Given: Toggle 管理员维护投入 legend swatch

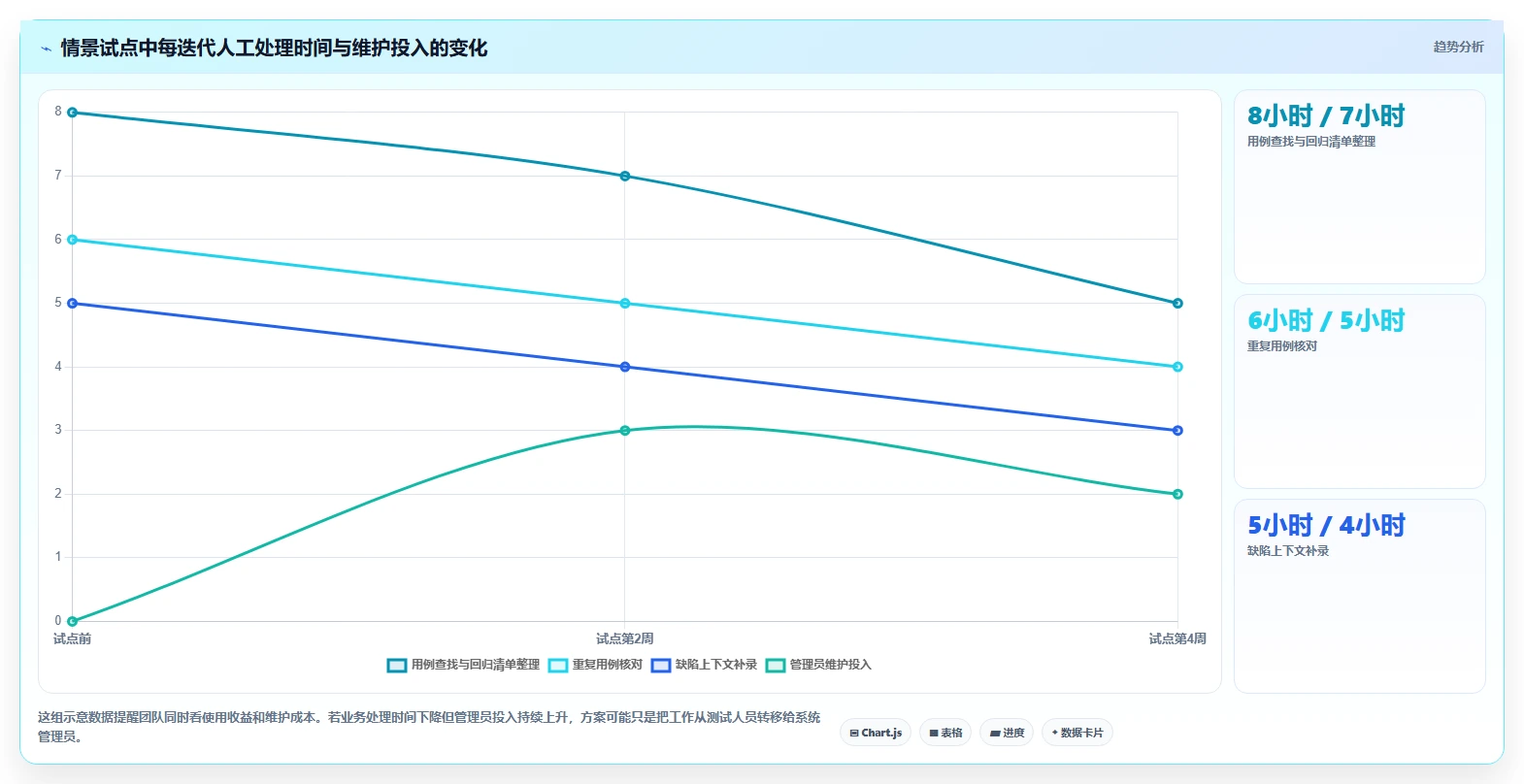Looking at the screenshot, I should click(x=776, y=665).
